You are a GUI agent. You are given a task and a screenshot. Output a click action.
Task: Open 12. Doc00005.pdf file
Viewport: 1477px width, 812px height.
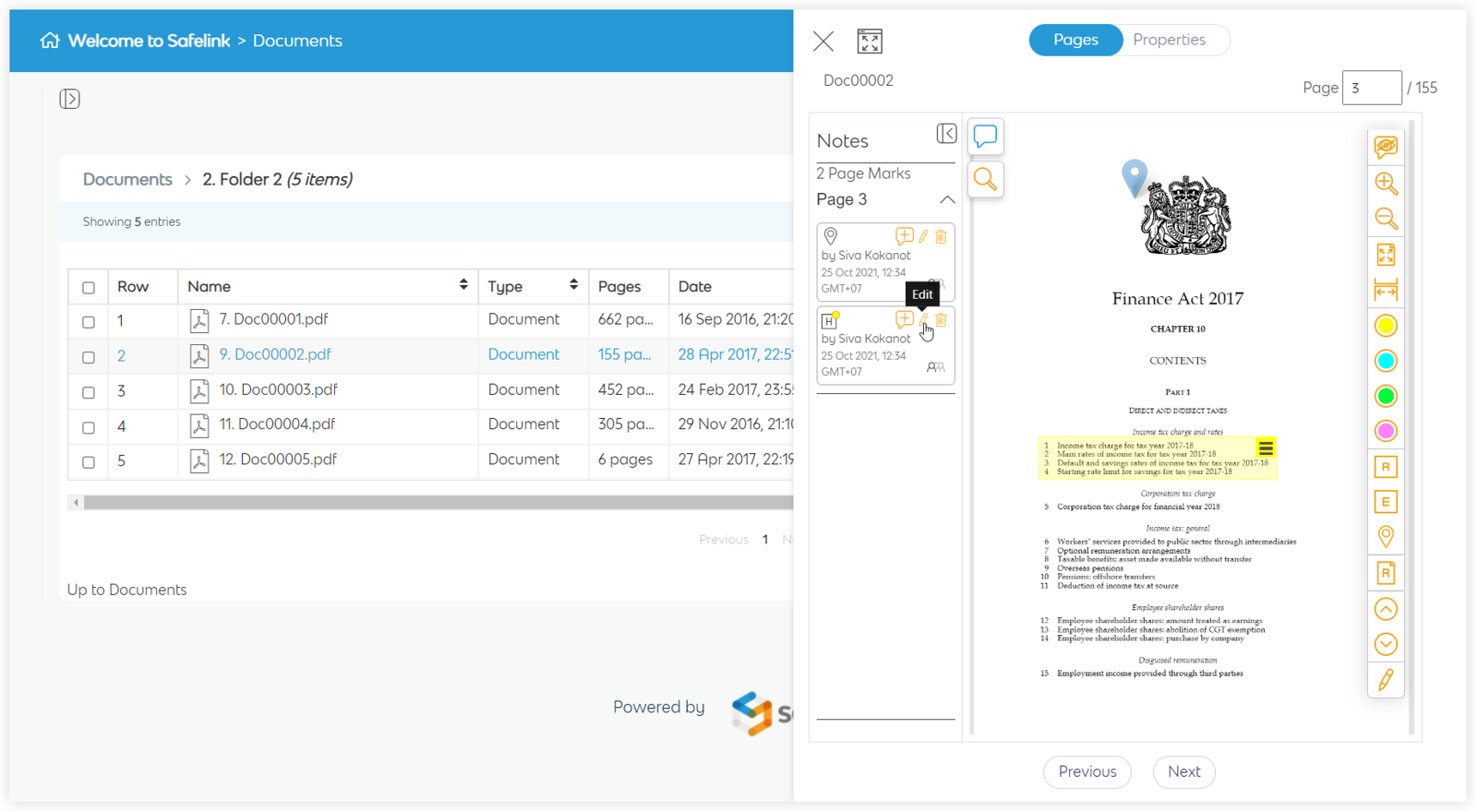click(277, 460)
